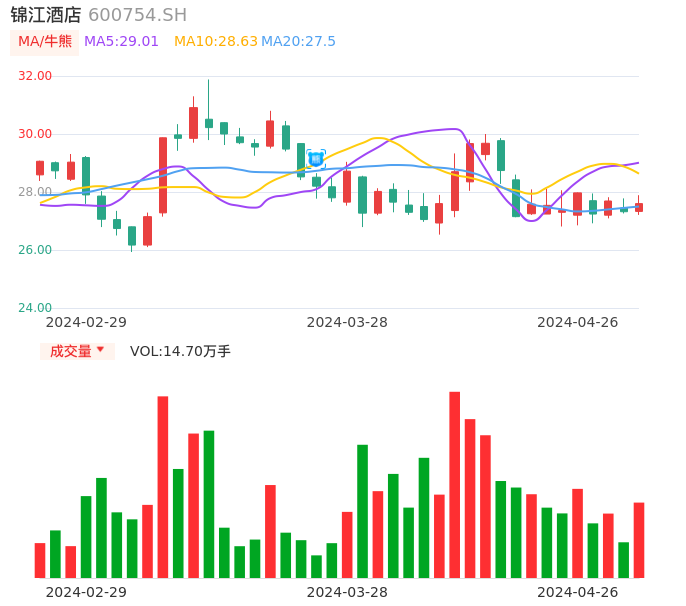Screen dimensions: 686x606
Task: Toggle the purple MA5 legend entry
Action: pos(121,41)
